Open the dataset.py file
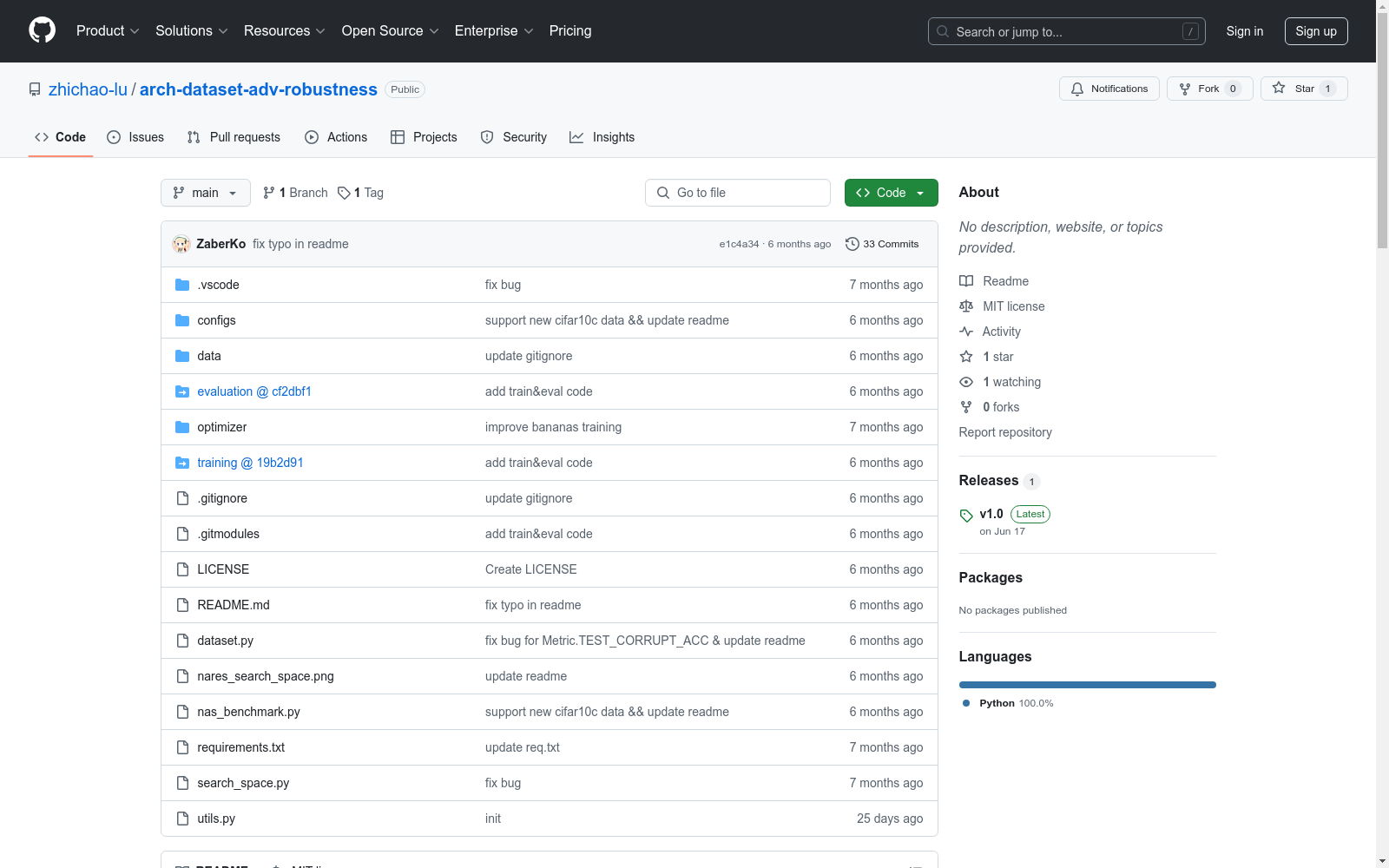This screenshot has width=1389, height=868. 226,641
